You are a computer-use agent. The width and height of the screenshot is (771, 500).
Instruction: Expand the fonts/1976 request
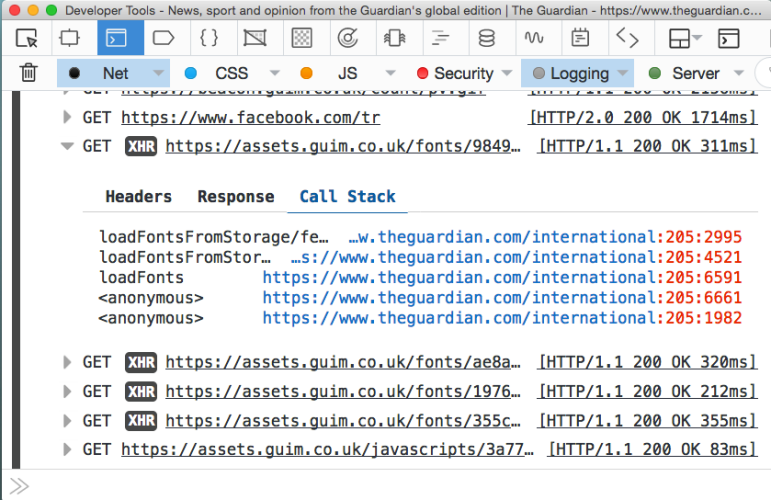click(x=67, y=391)
